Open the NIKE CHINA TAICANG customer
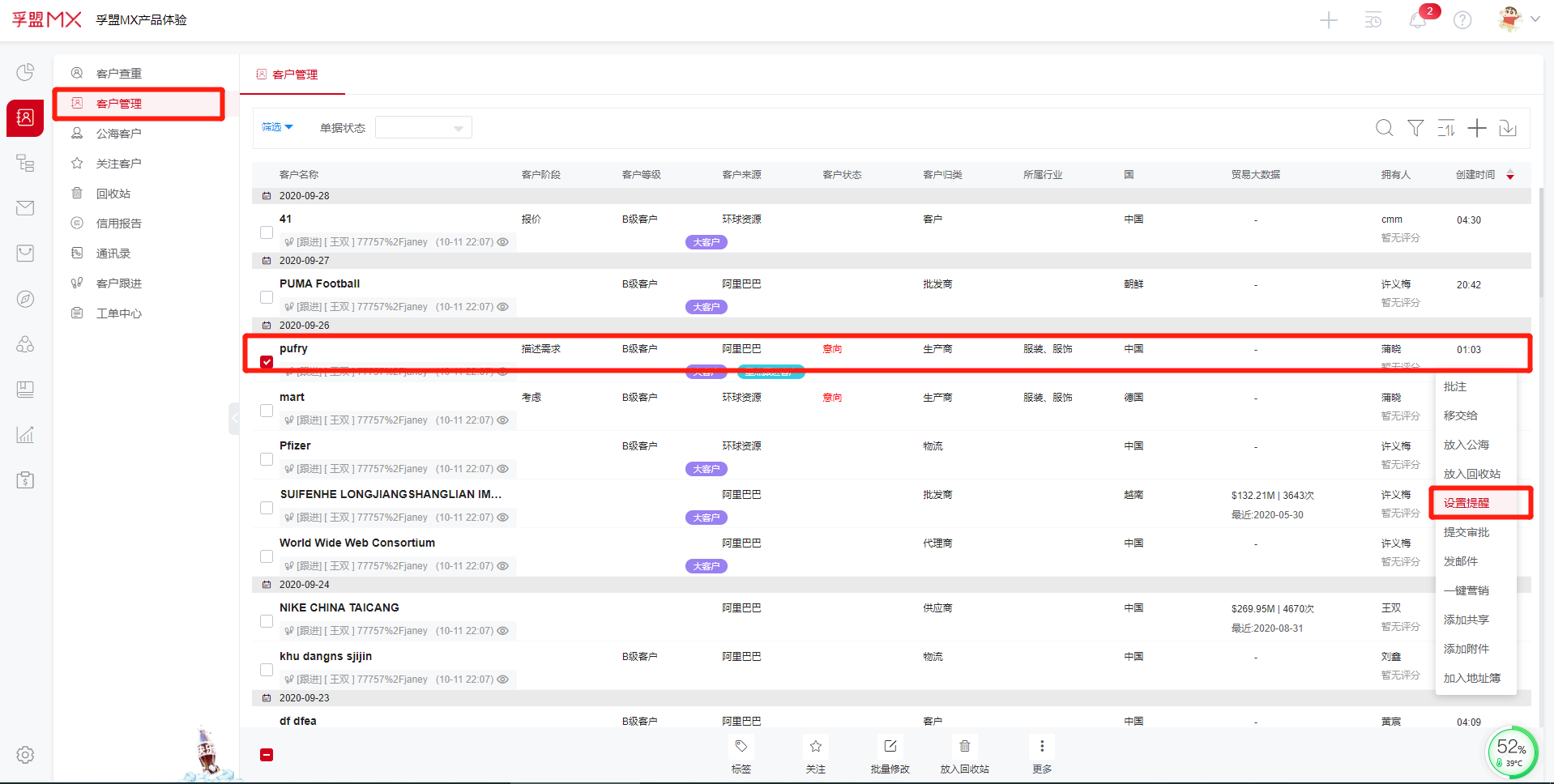The width and height of the screenshot is (1554, 784). coord(339,607)
